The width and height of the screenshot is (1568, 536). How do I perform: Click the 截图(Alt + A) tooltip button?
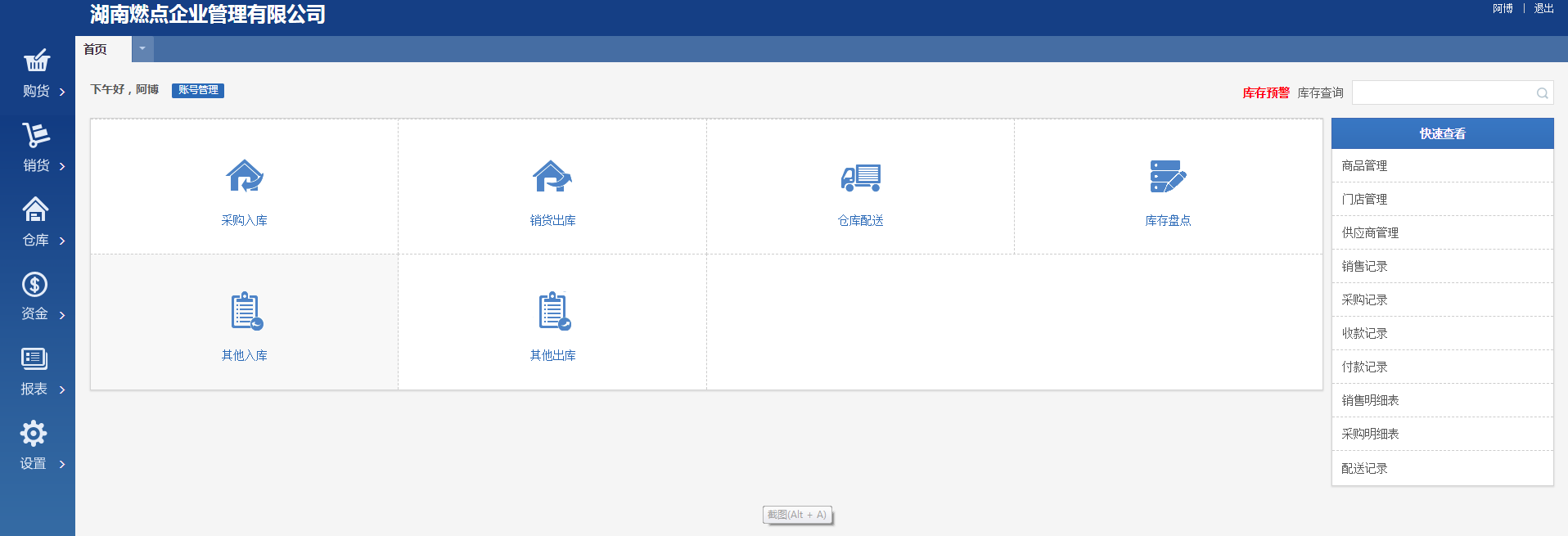pyautogui.click(x=797, y=515)
